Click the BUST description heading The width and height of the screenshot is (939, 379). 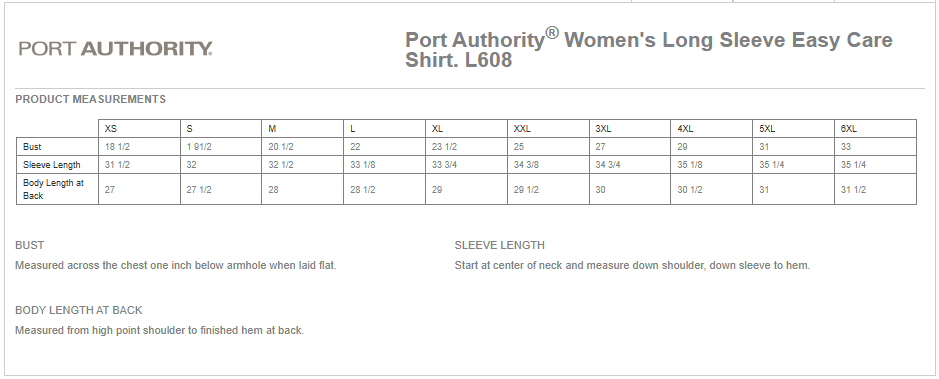(29, 245)
